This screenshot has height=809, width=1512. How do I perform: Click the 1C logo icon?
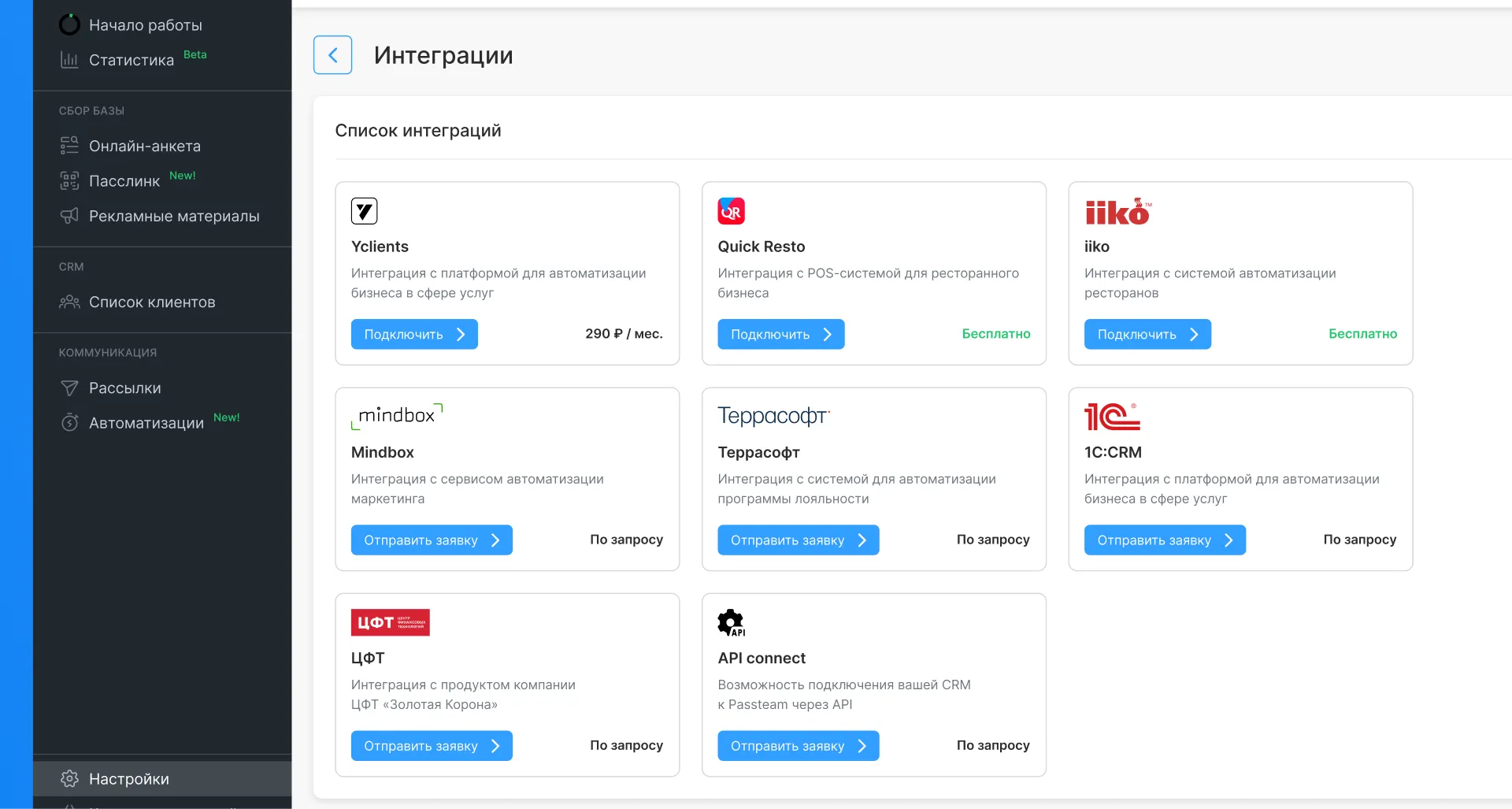pyautogui.click(x=1112, y=416)
